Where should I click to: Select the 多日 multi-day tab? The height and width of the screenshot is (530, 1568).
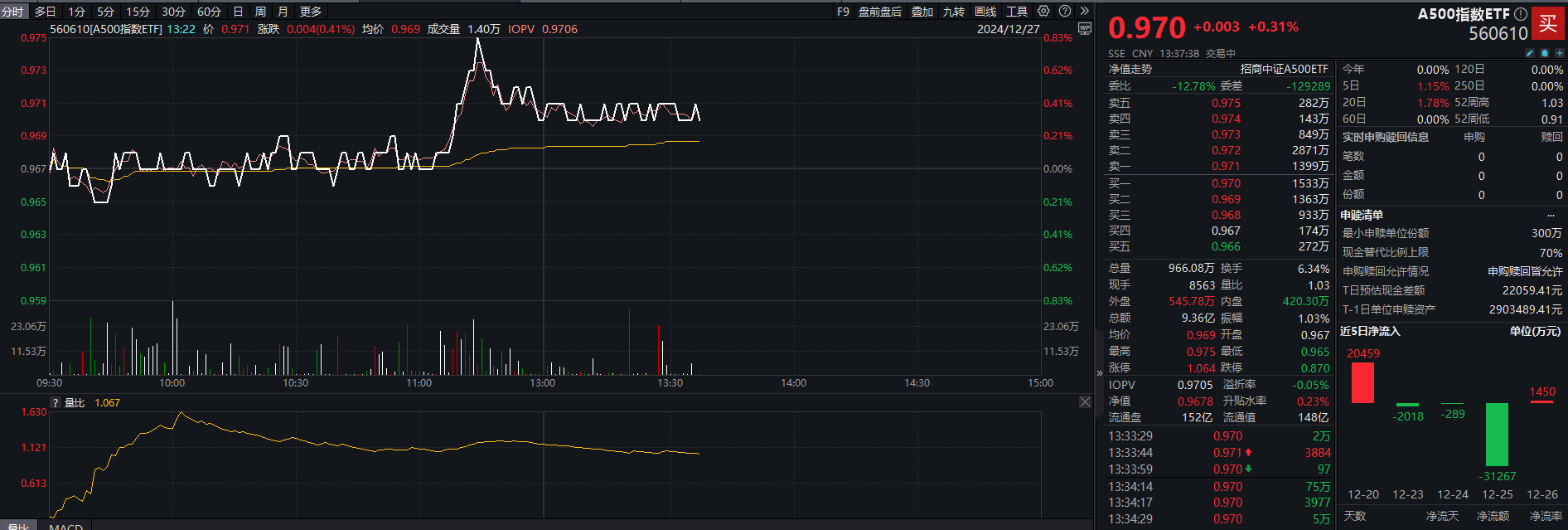click(46, 12)
